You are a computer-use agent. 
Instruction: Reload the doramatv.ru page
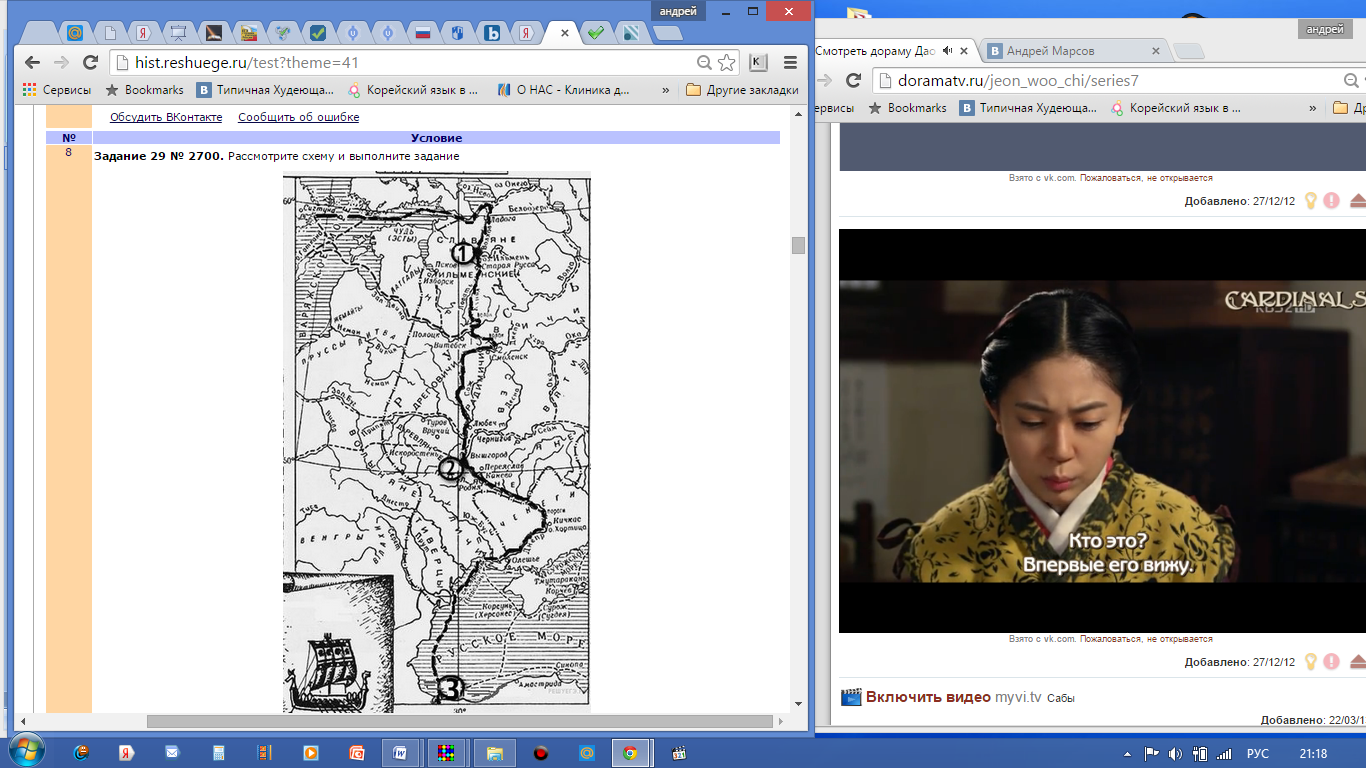point(853,80)
